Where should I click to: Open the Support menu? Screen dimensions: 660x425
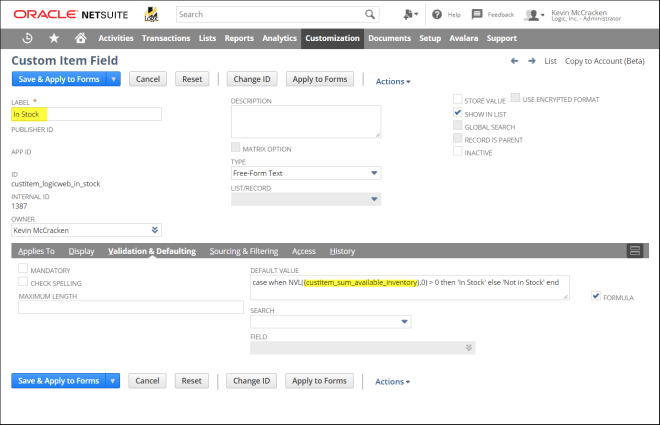tap(502, 38)
